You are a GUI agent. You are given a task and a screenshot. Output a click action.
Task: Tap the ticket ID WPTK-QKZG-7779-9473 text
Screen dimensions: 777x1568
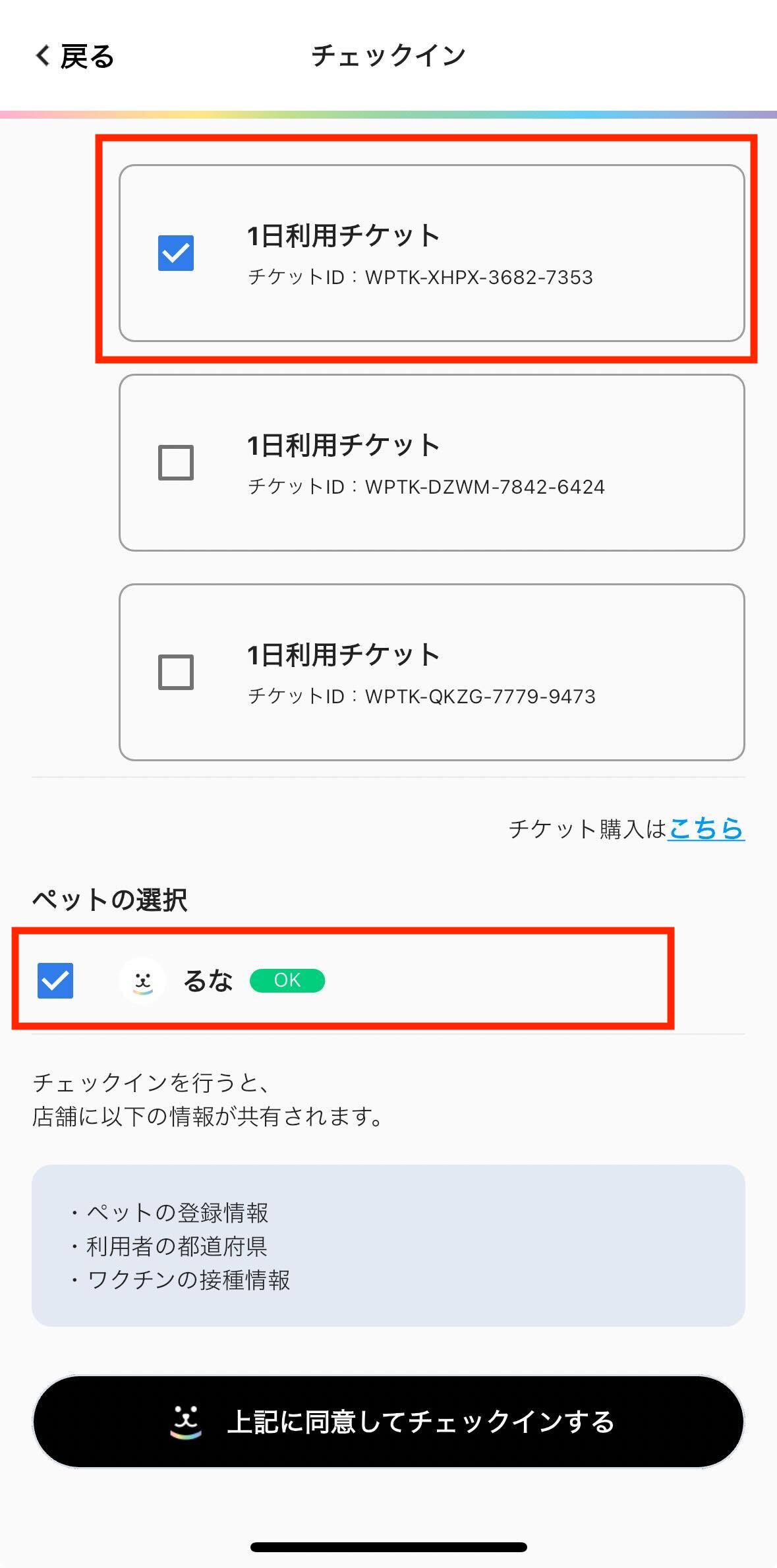[x=421, y=697]
